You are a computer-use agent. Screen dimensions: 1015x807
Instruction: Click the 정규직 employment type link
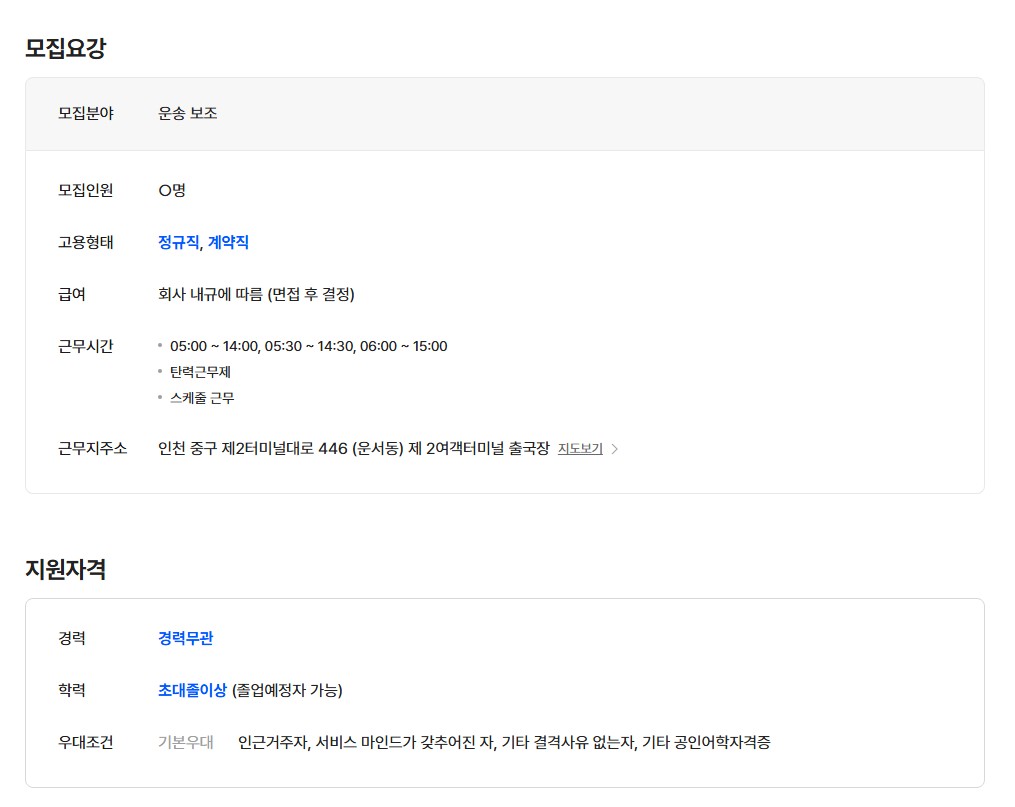[x=178, y=242]
